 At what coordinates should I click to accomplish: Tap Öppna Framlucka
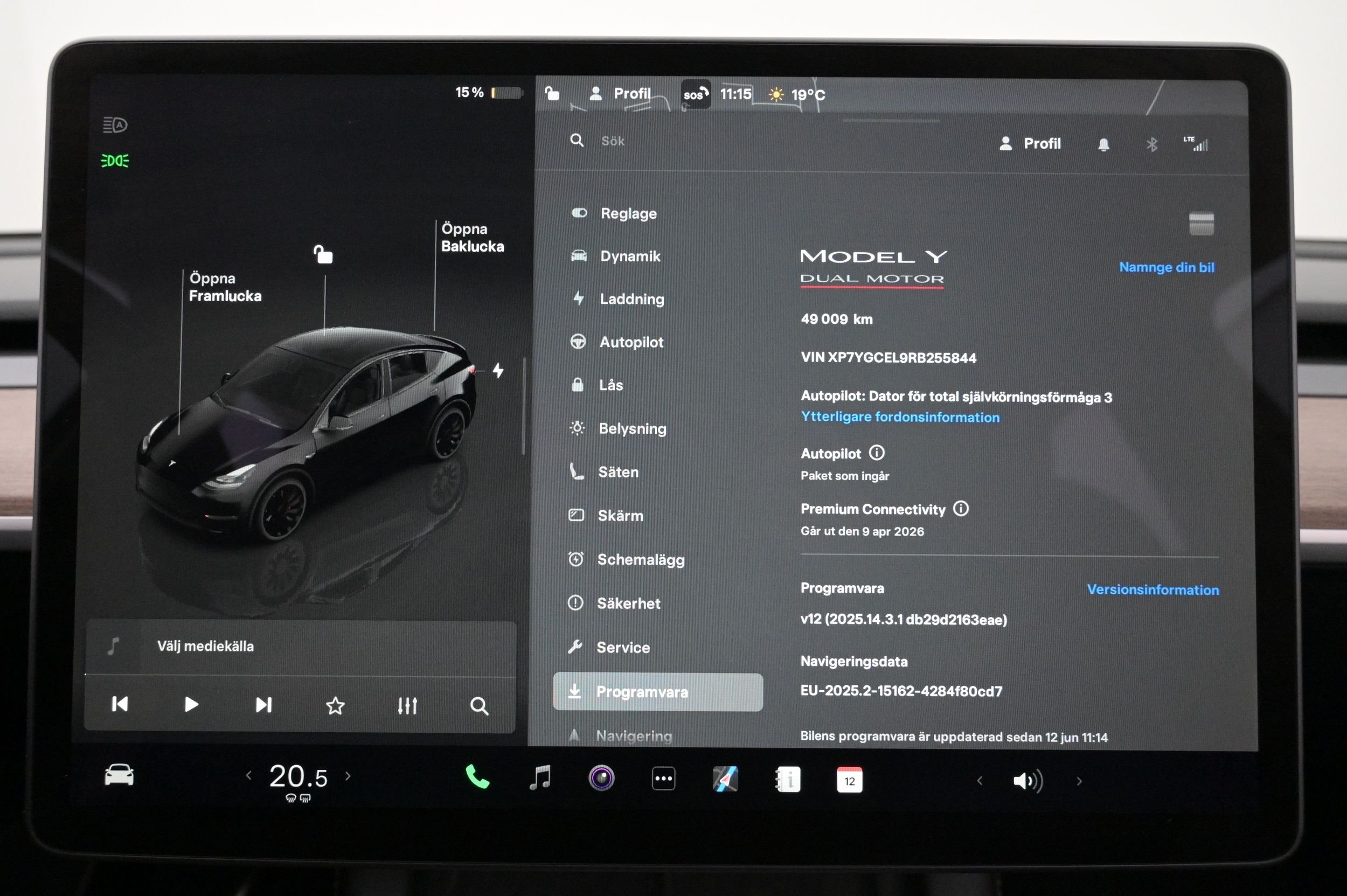point(225,287)
